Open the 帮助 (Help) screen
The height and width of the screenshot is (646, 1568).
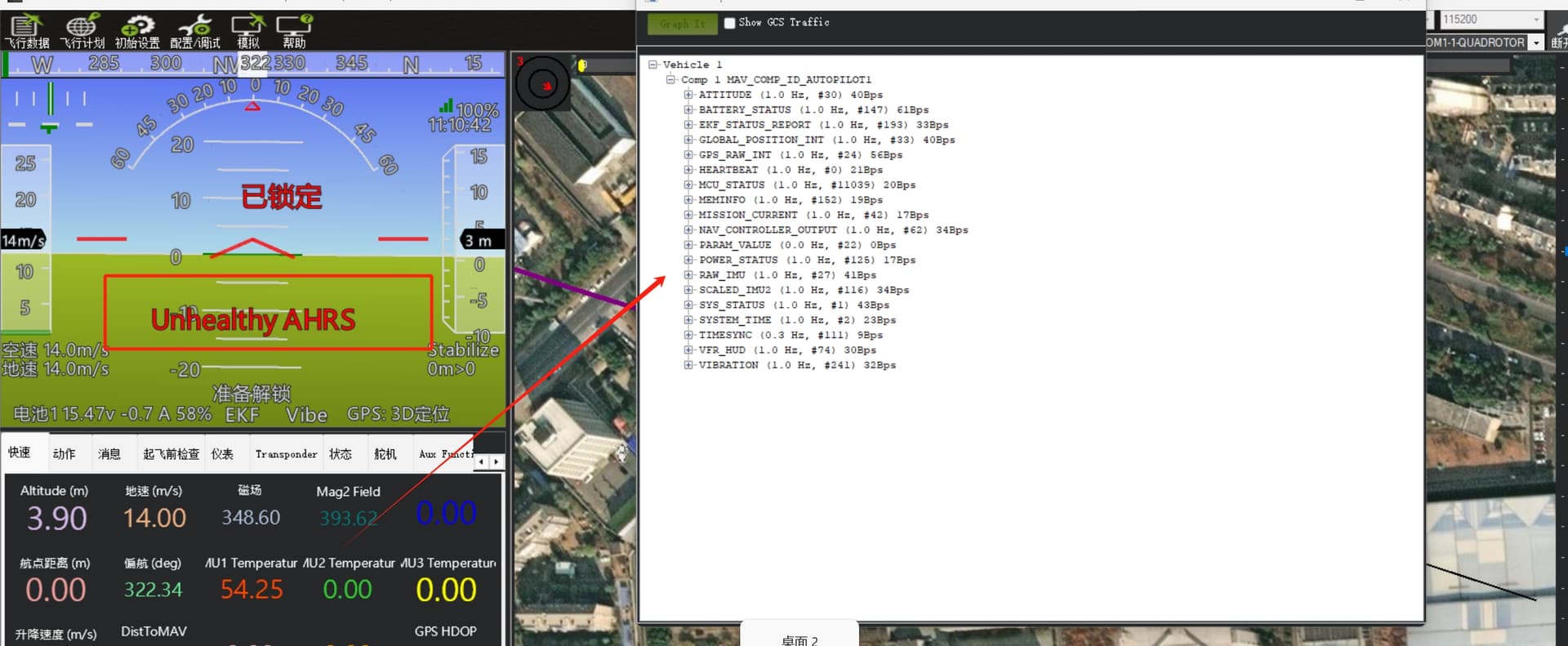294,32
